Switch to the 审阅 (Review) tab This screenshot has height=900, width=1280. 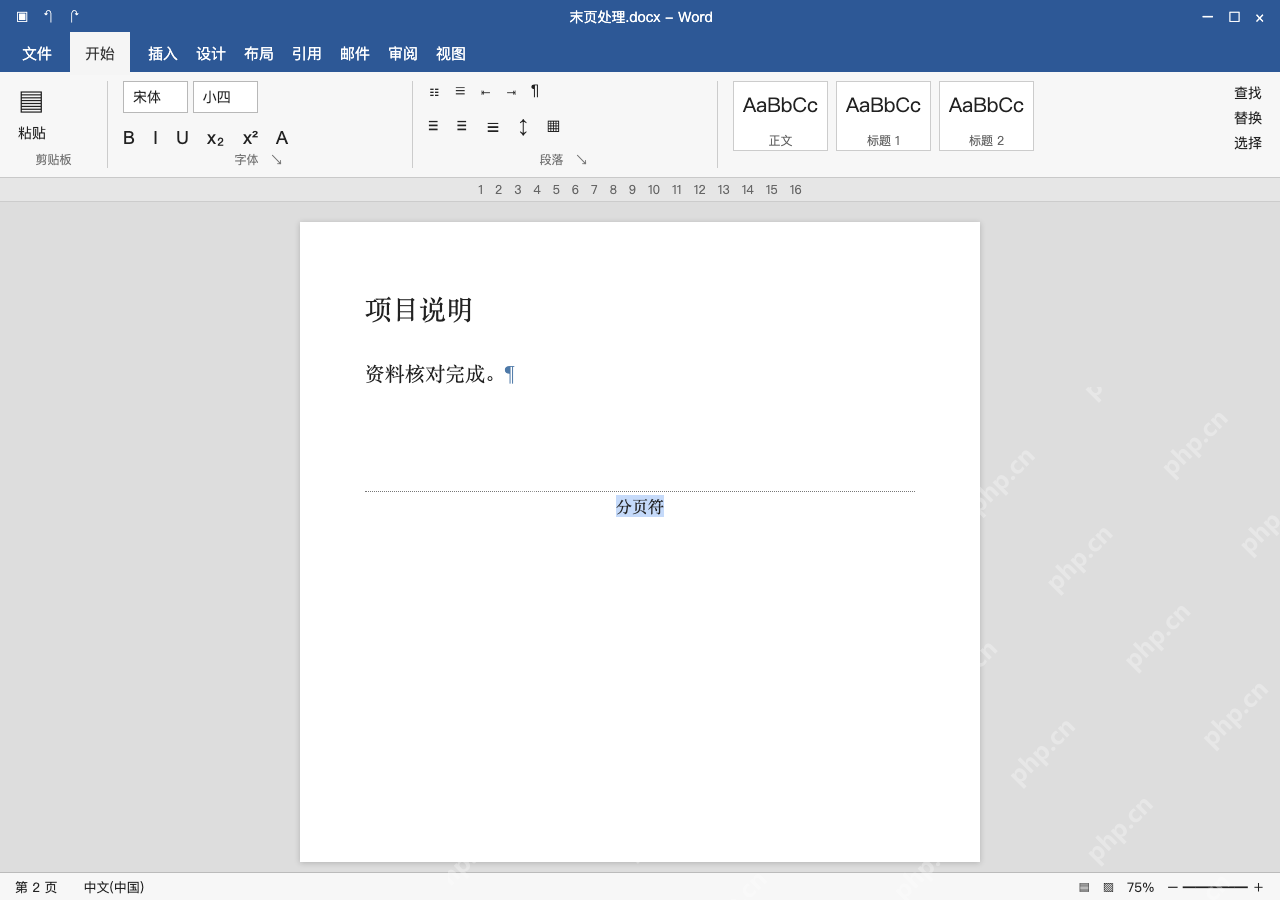coord(403,54)
